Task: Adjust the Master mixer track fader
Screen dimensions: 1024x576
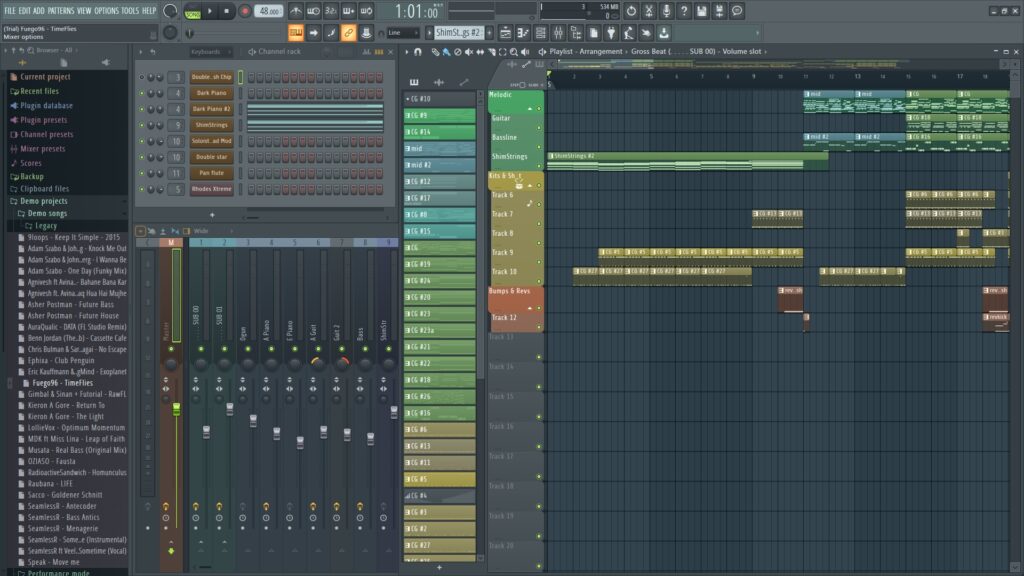Action: coord(176,409)
